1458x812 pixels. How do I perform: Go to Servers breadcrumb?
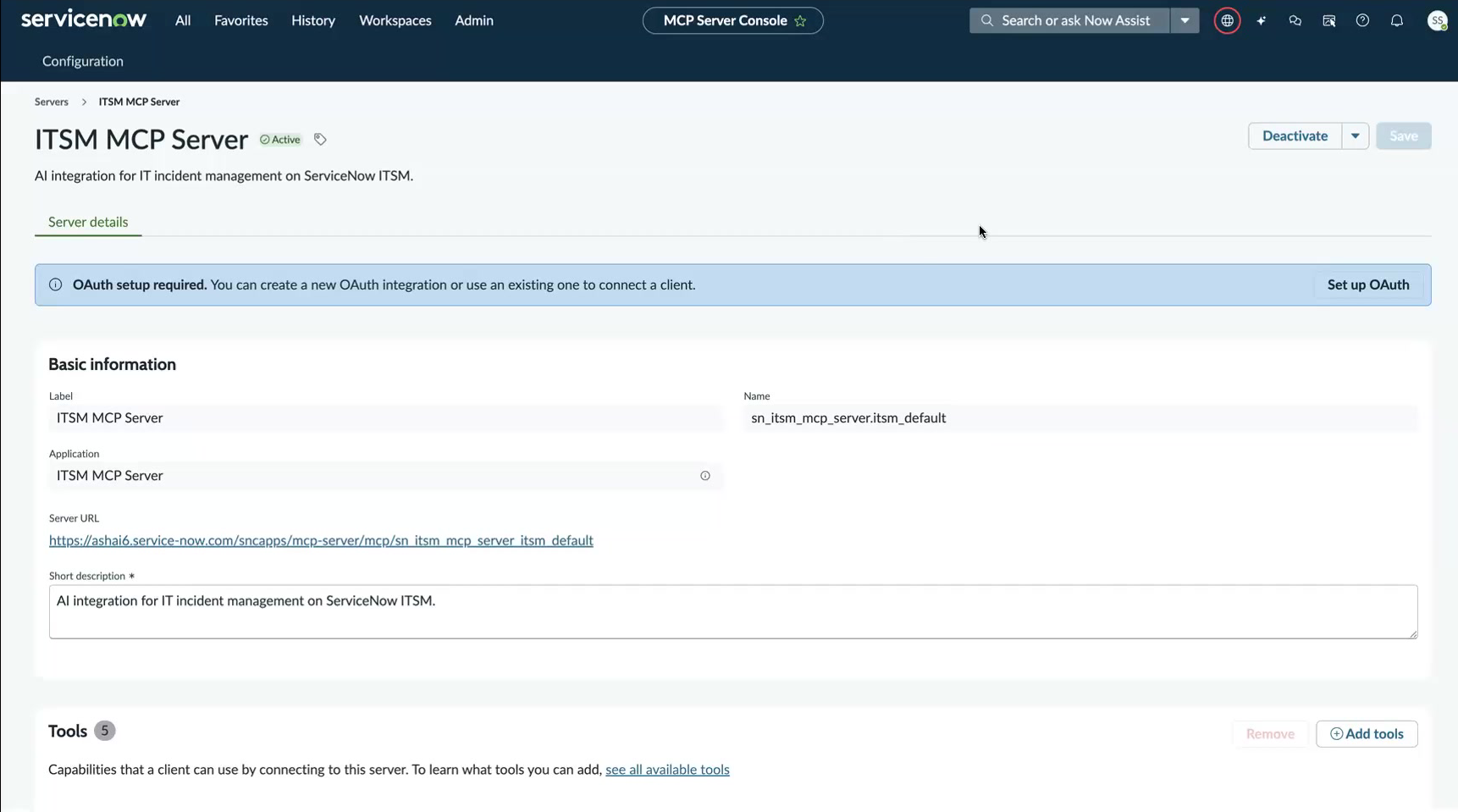pyautogui.click(x=52, y=102)
